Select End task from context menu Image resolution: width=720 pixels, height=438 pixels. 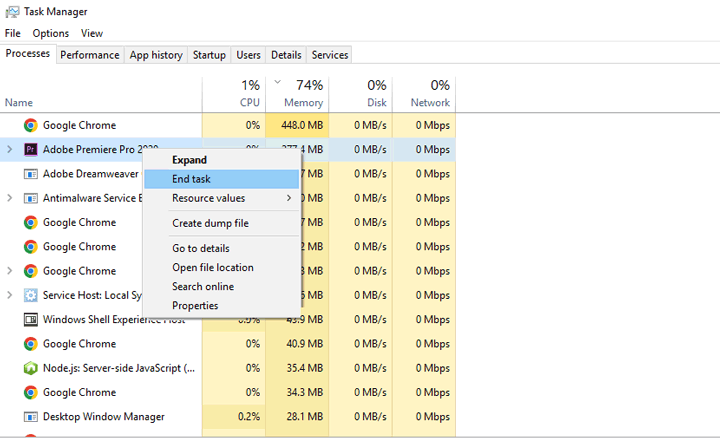[x=191, y=179]
